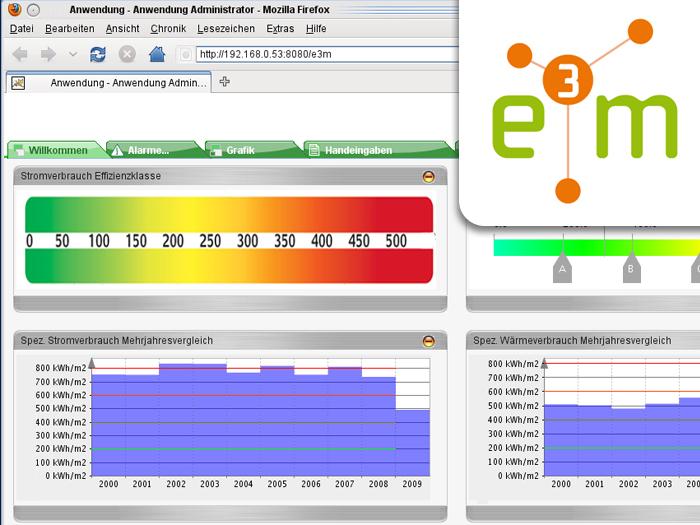Click the efficiency color scale at 250
The height and width of the screenshot is (525, 700).
click(210, 241)
